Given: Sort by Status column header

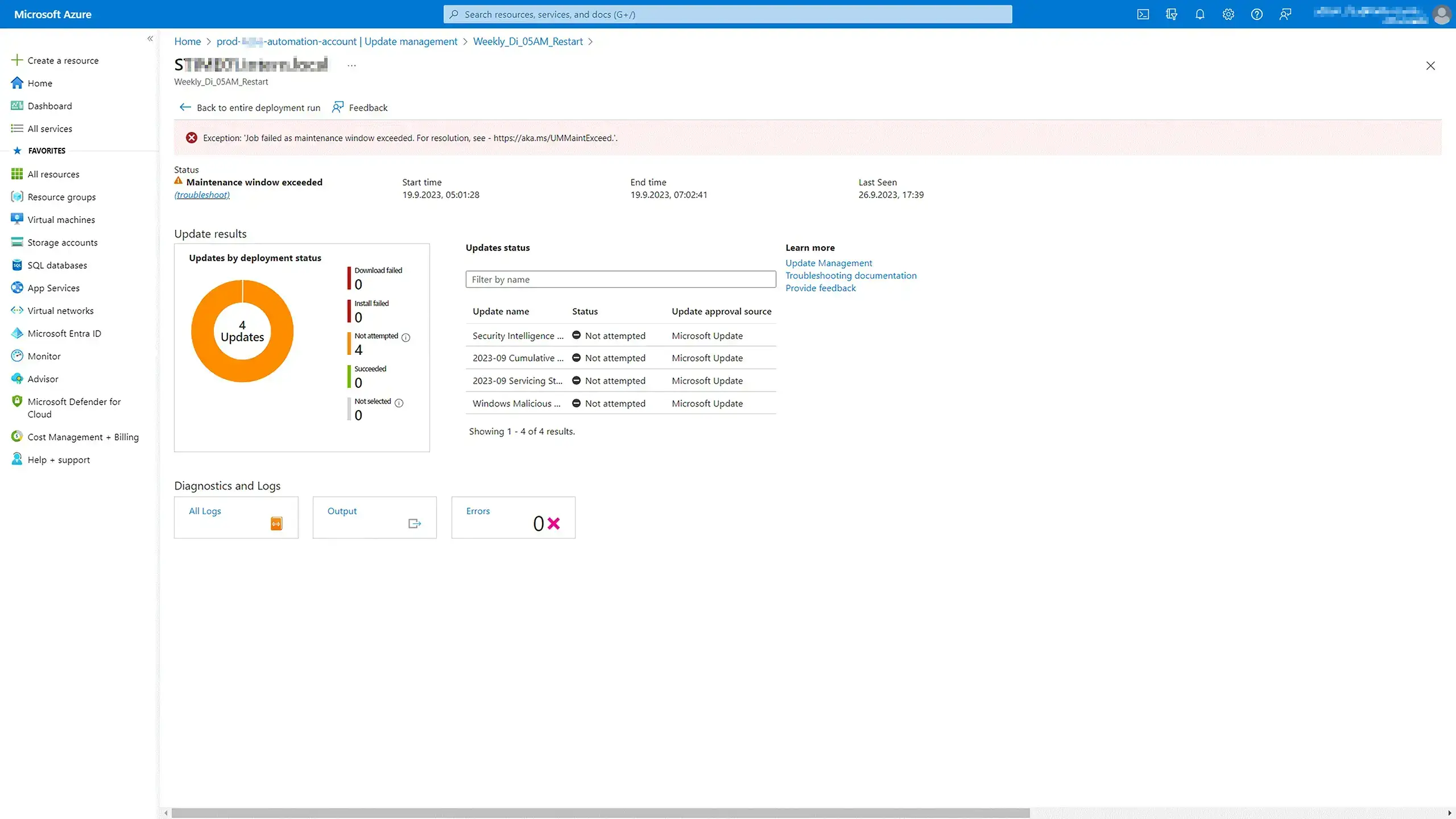Looking at the screenshot, I should 585,311.
